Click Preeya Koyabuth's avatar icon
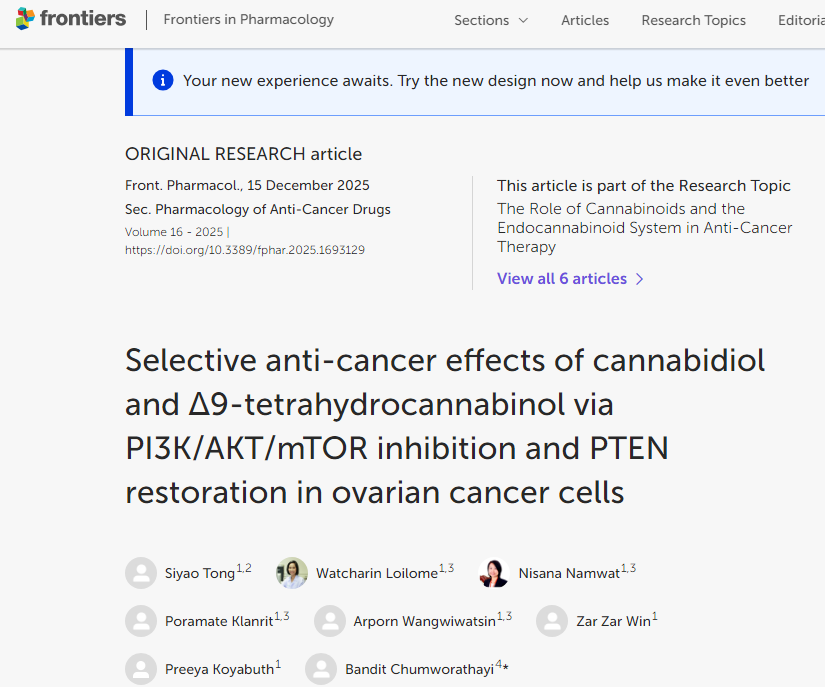 [141, 669]
